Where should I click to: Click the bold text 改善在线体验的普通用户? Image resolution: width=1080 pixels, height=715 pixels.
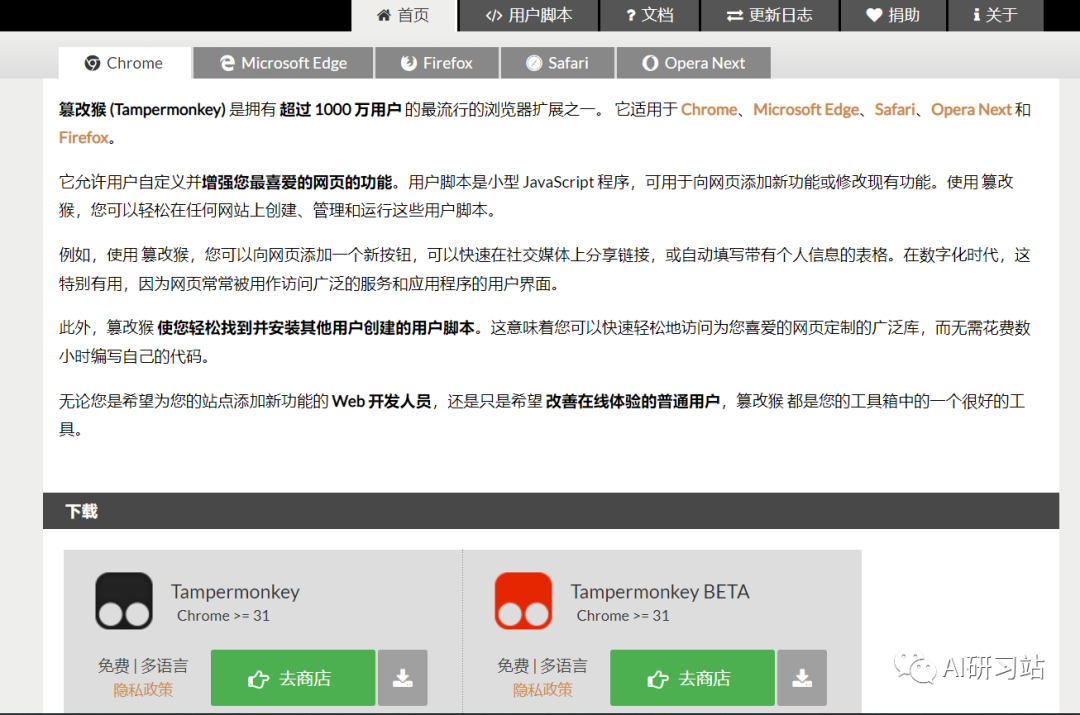[633, 402]
